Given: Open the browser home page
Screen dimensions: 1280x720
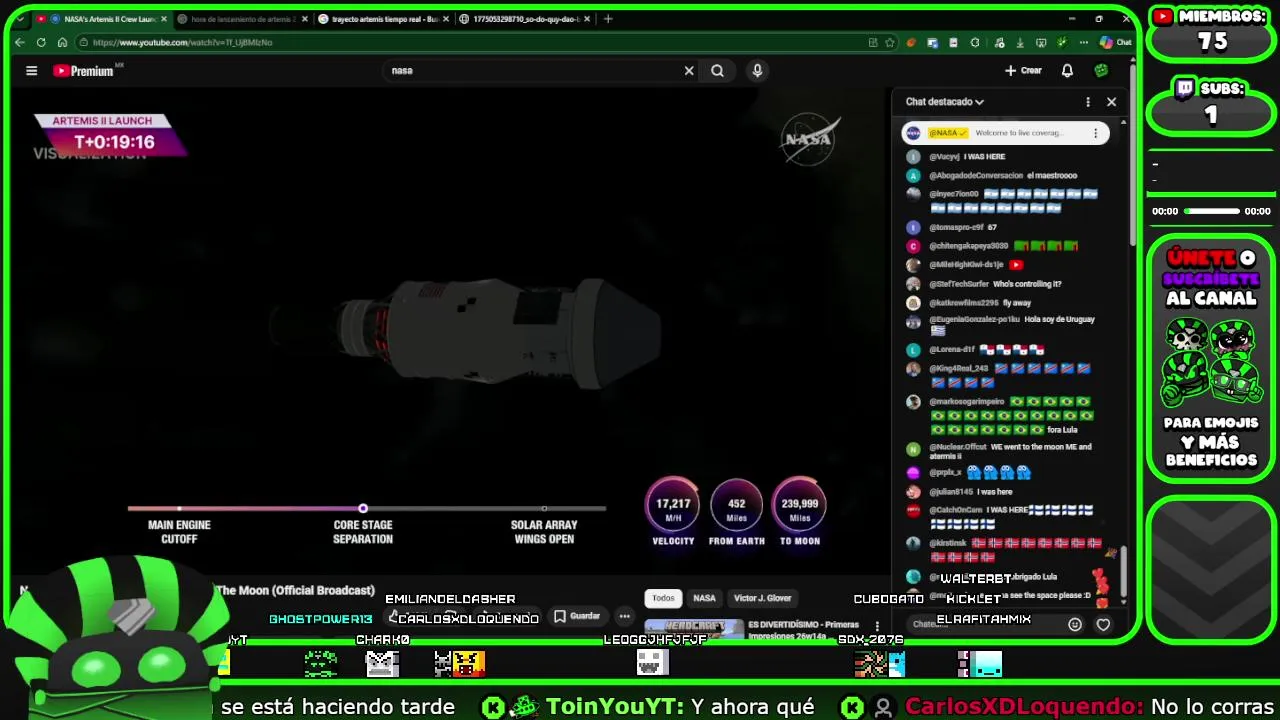Looking at the screenshot, I should click(x=62, y=42).
